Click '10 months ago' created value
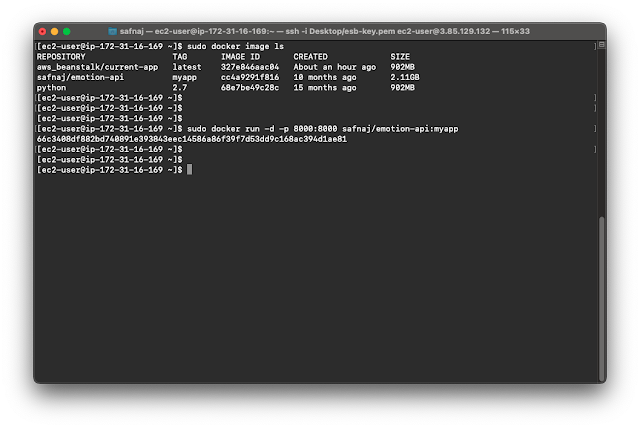The height and width of the screenshot is (428, 640). pos(325,77)
